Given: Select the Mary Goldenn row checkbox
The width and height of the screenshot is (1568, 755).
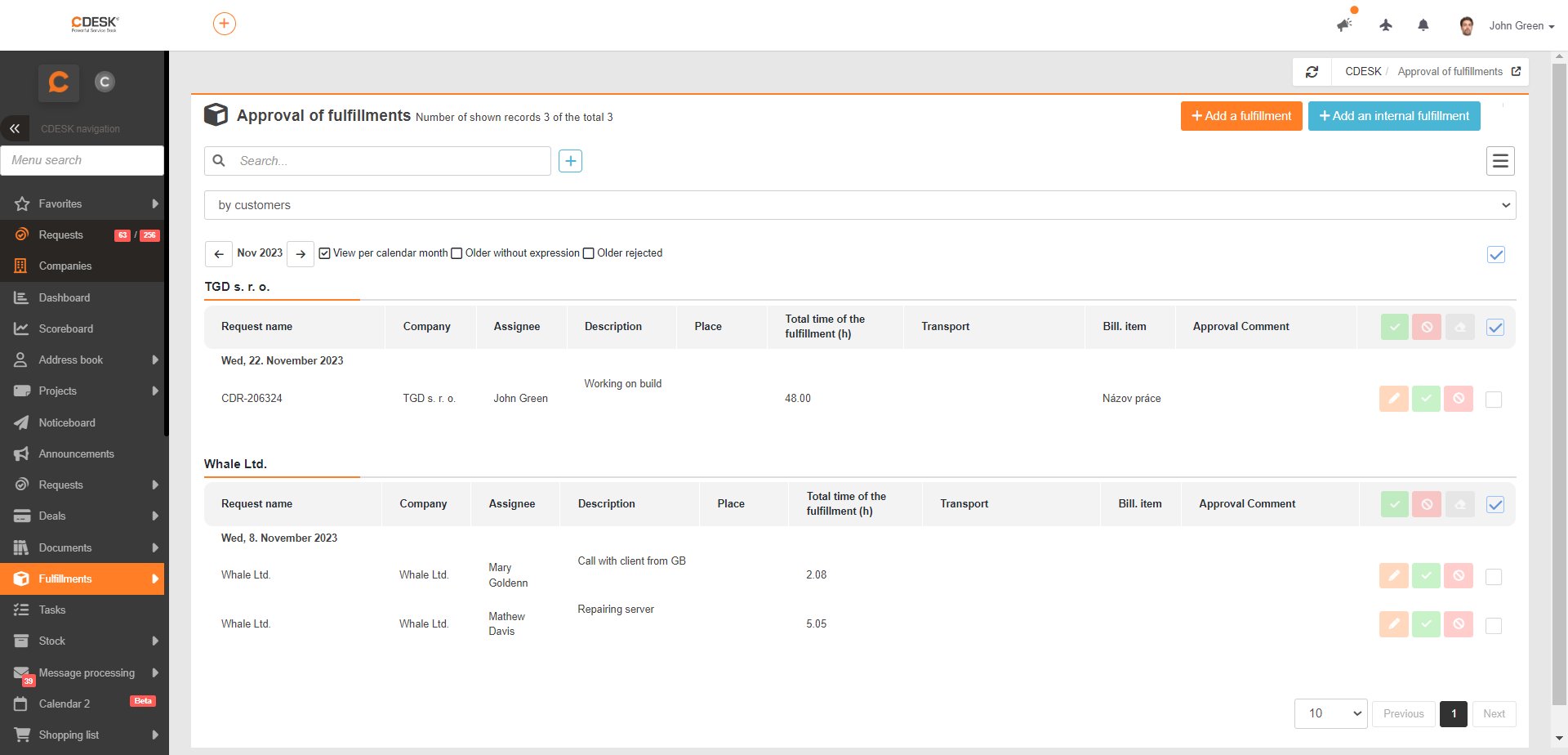Looking at the screenshot, I should [x=1494, y=577].
